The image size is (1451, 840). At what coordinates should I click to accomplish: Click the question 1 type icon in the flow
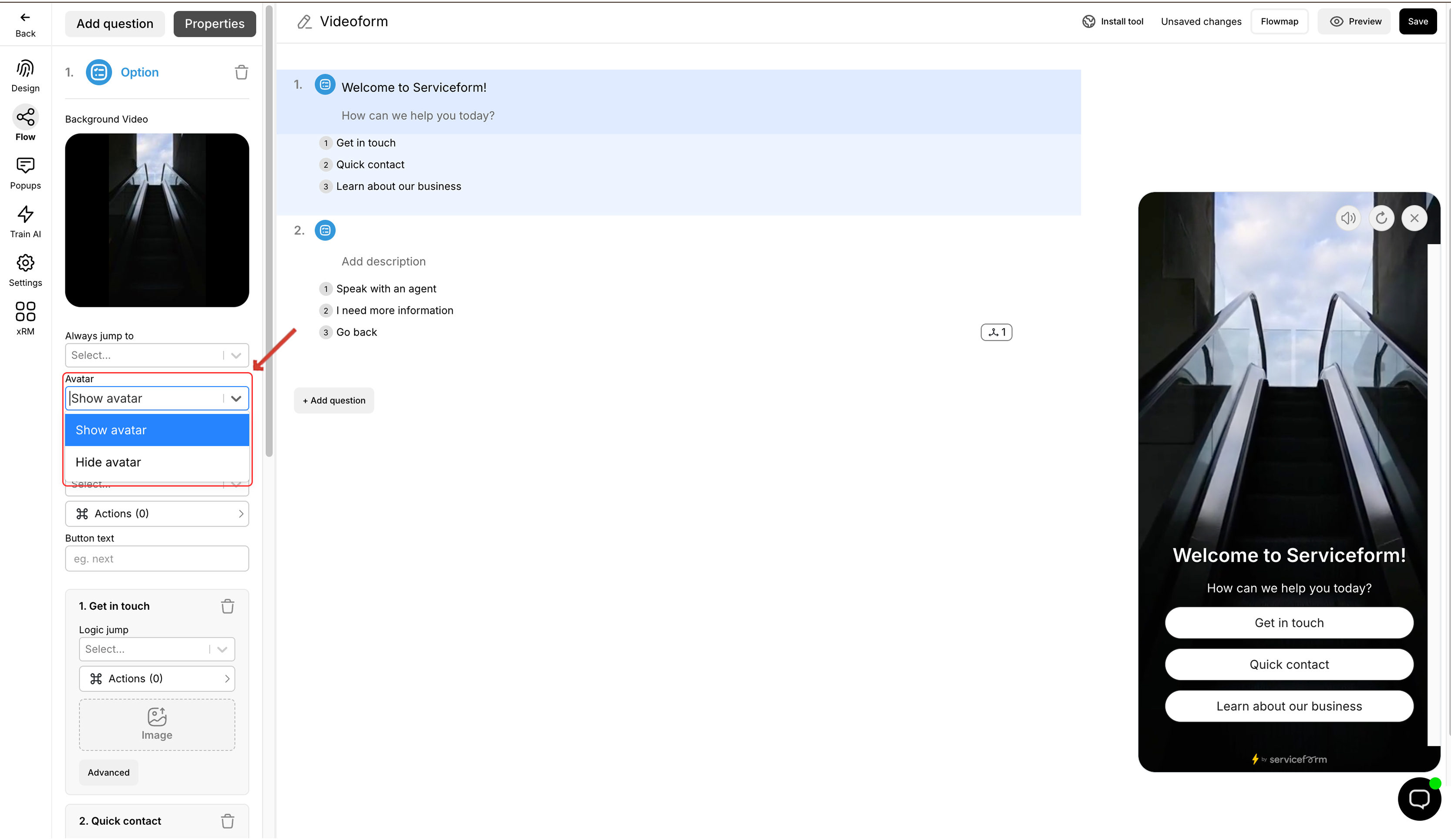[325, 84]
